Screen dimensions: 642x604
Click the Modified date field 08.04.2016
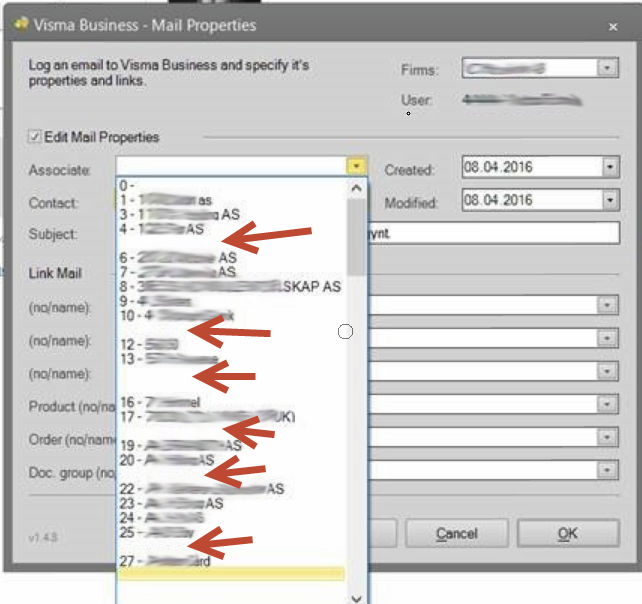[532, 200]
